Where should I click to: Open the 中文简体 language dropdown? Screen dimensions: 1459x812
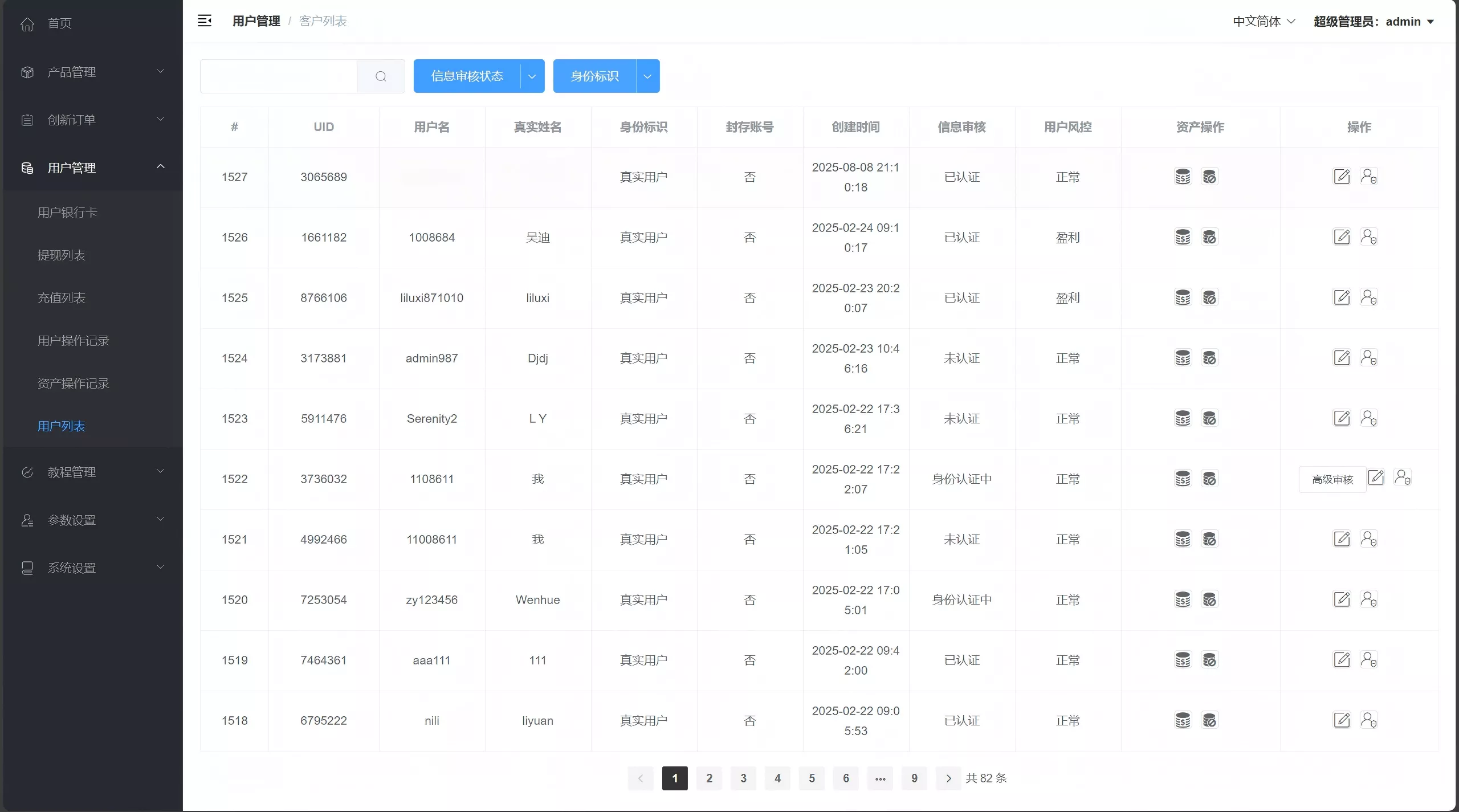click(x=1264, y=22)
